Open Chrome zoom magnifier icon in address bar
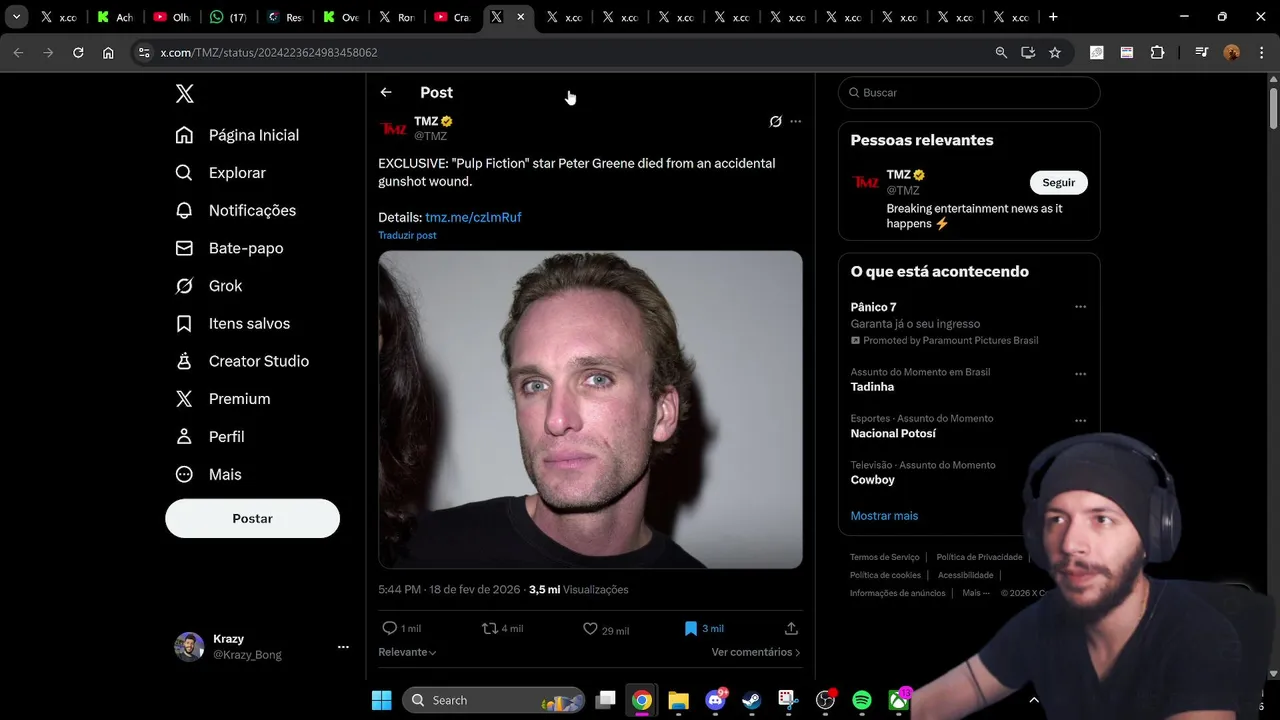 [1001, 52]
